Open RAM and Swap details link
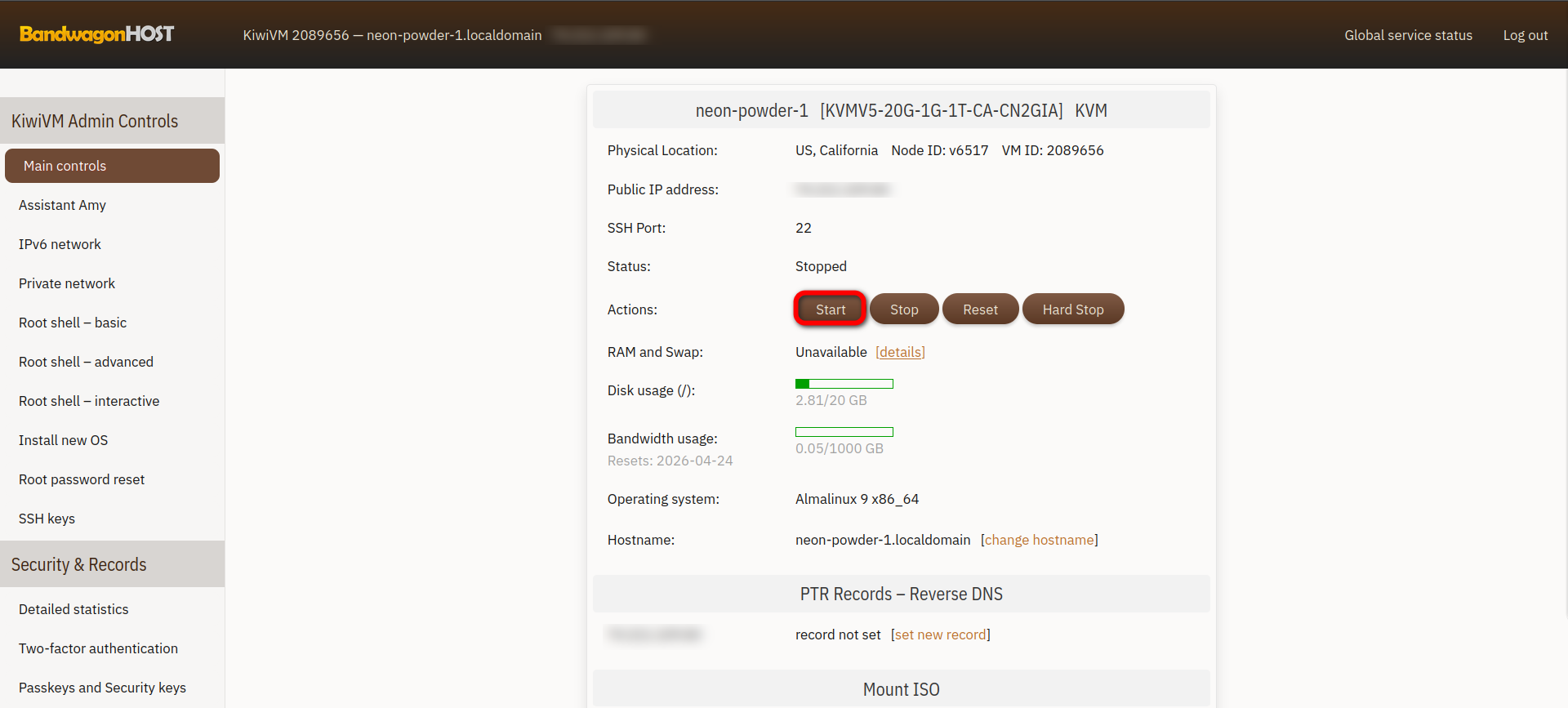Screen dimensions: 1568x708 [x=900, y=352]
